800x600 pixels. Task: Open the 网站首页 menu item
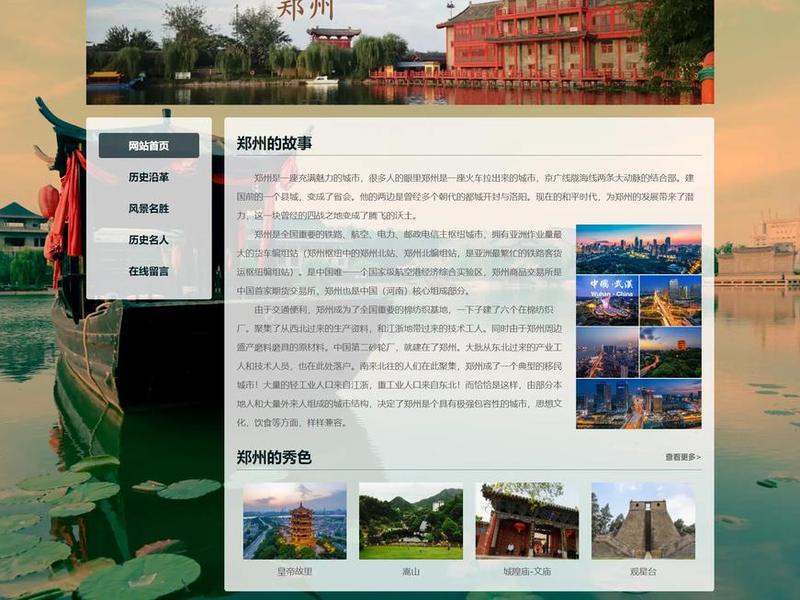click(x=148, y=146)
